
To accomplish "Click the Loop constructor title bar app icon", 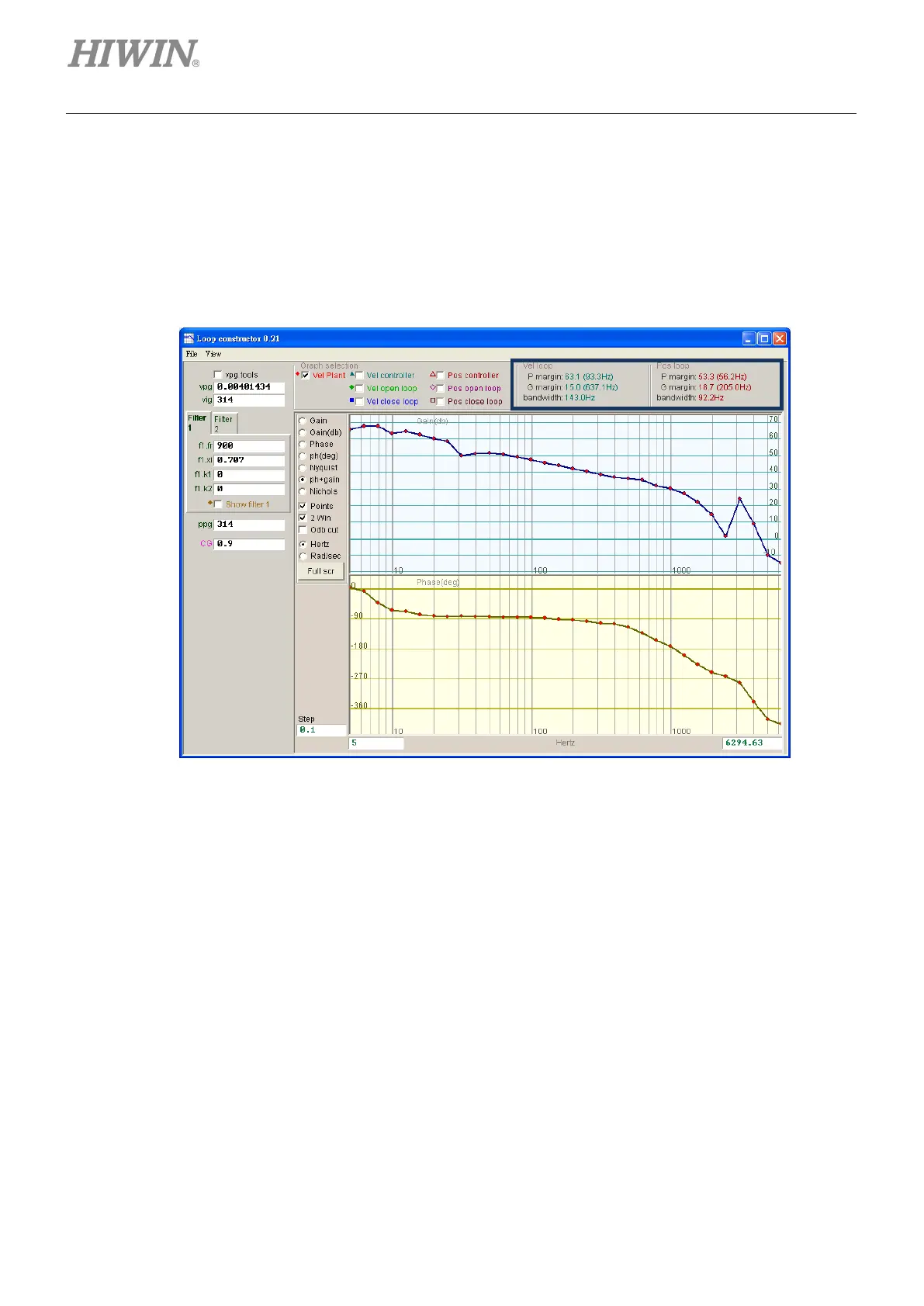I will tap(189, 338).
